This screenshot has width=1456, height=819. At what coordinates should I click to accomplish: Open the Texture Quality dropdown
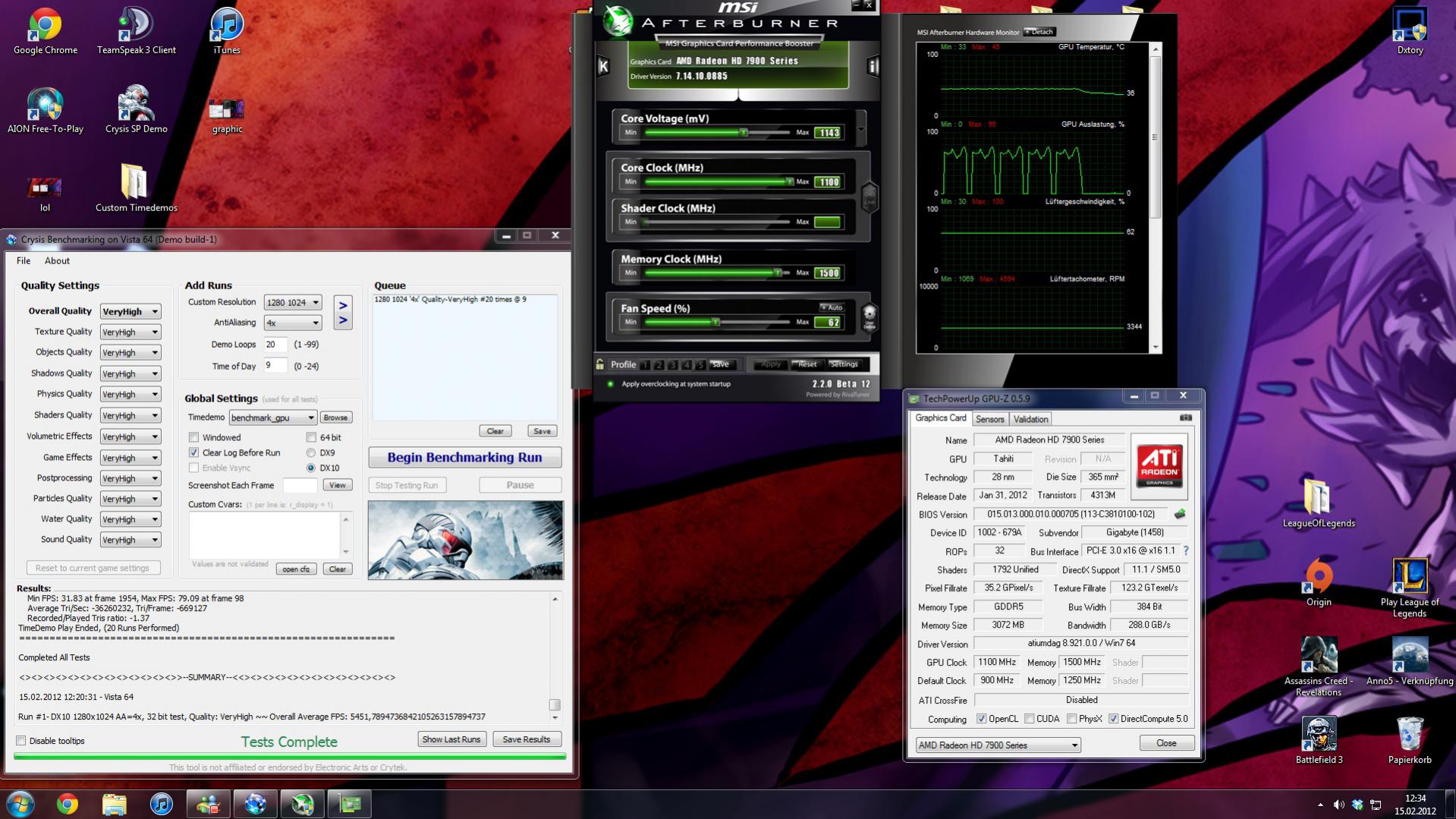click(x=131, y=332)
